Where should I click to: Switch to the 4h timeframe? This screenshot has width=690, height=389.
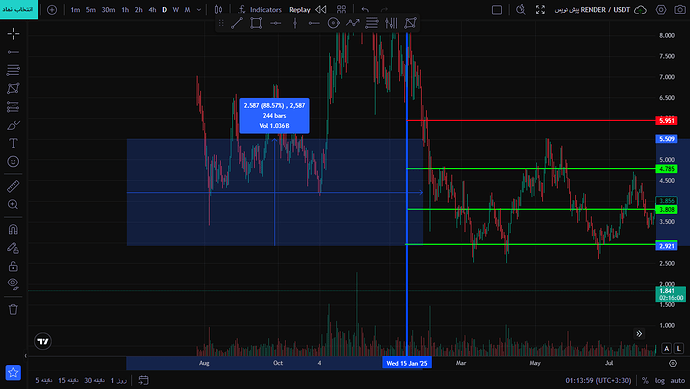tap(152, 10)
